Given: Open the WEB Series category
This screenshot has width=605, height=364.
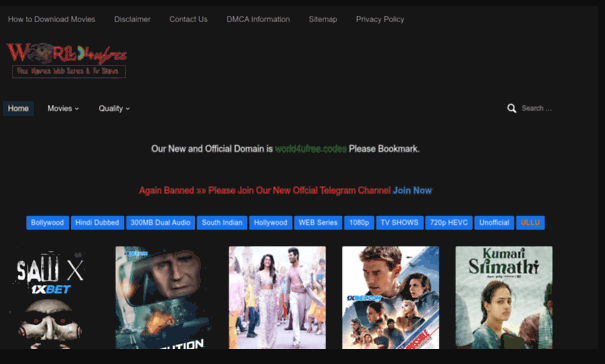Looking at the screenshot, I should (318, 223).
